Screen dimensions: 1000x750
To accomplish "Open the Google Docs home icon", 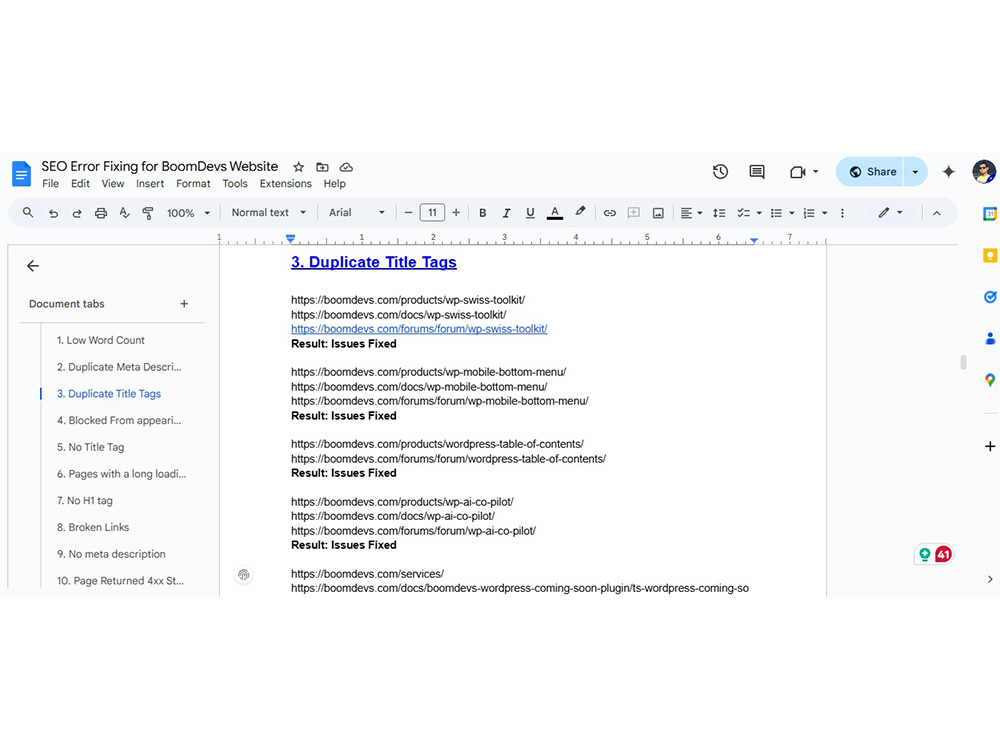I will click(21, 173).
